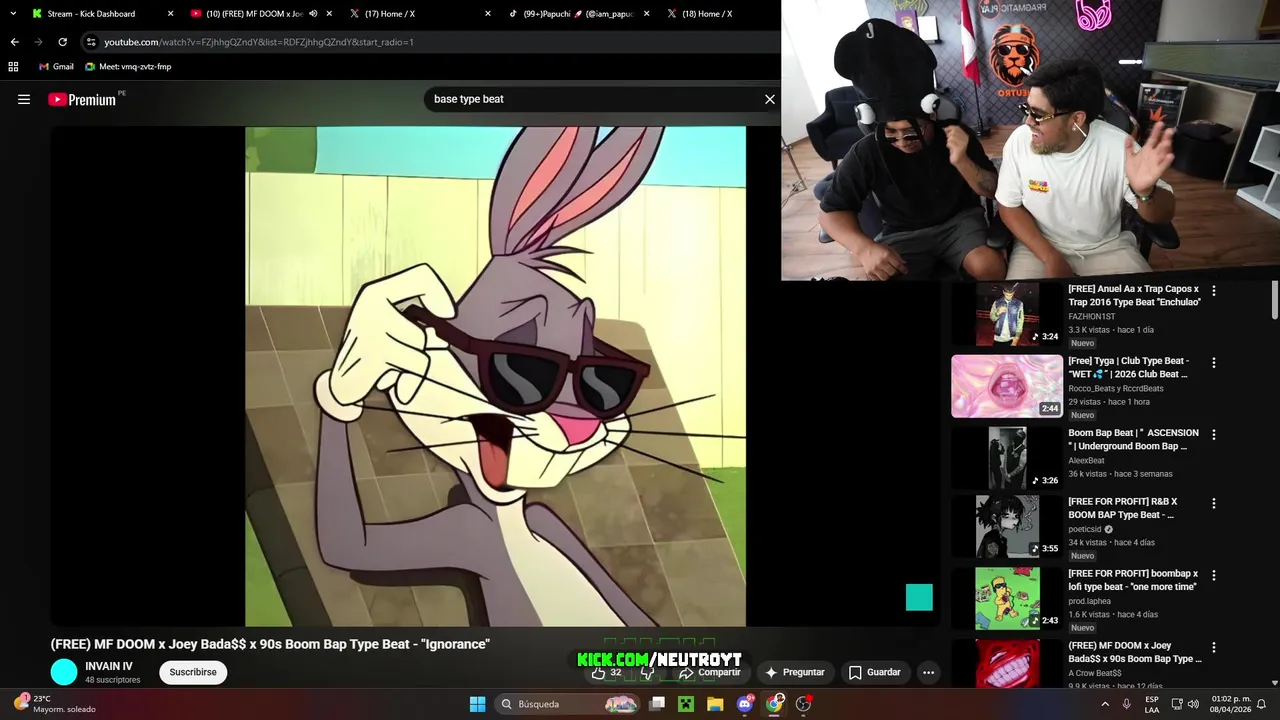The image size is (1280, 720).
Task: Open the weather widget showing 23°C
Action: (x=55, y=704)
